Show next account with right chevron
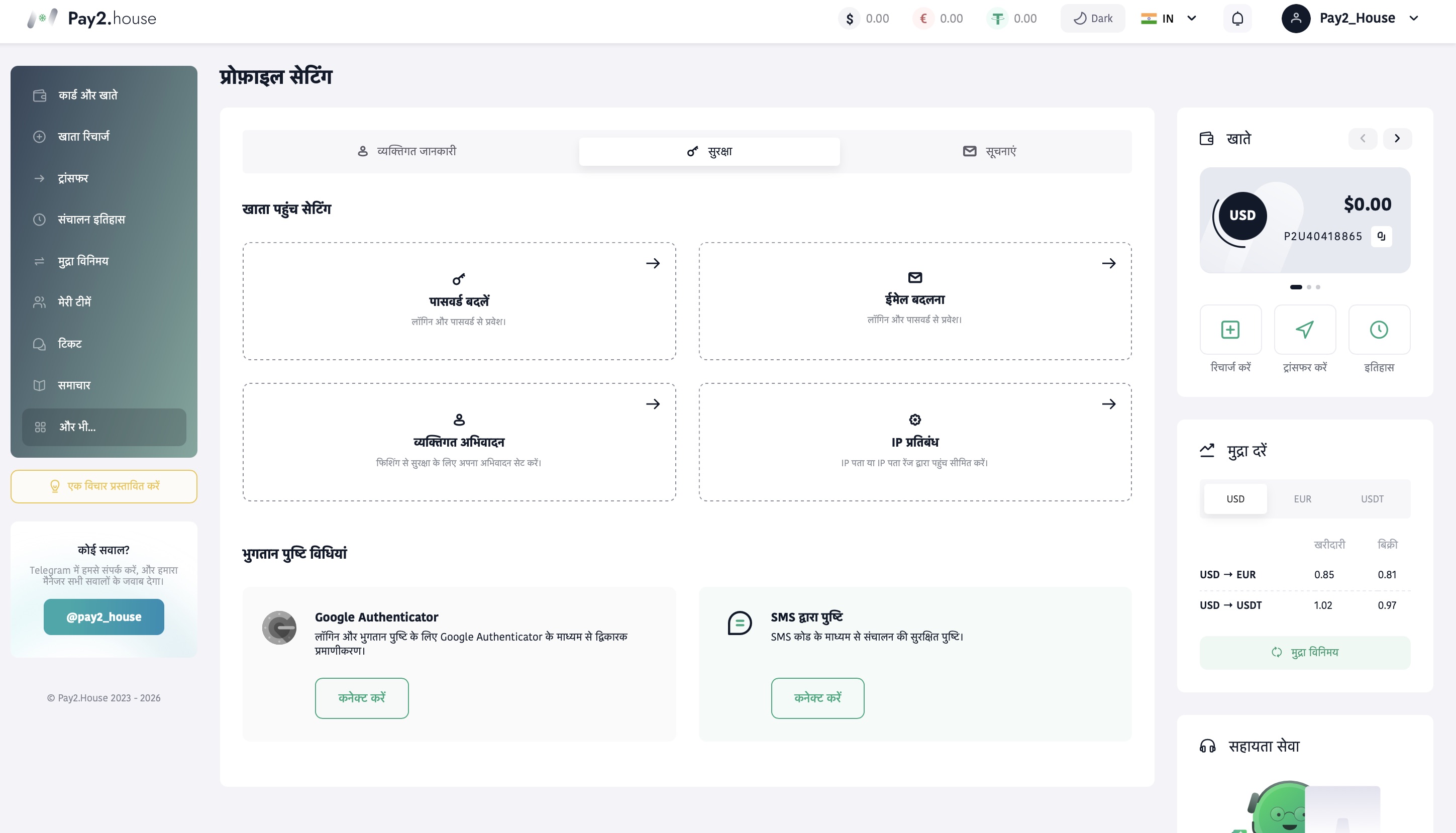 coord(1397,139)
